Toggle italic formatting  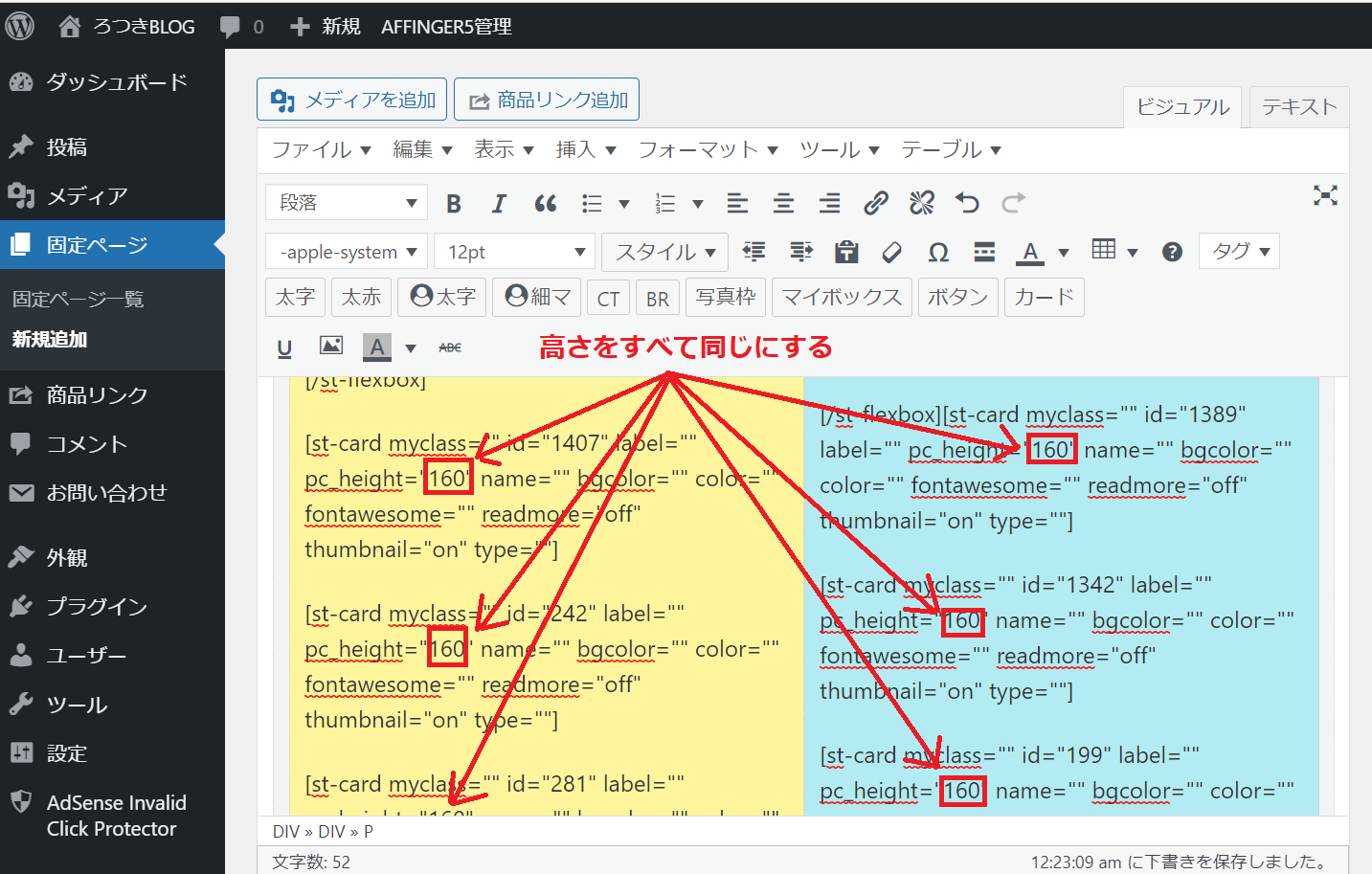pos(499,203)
